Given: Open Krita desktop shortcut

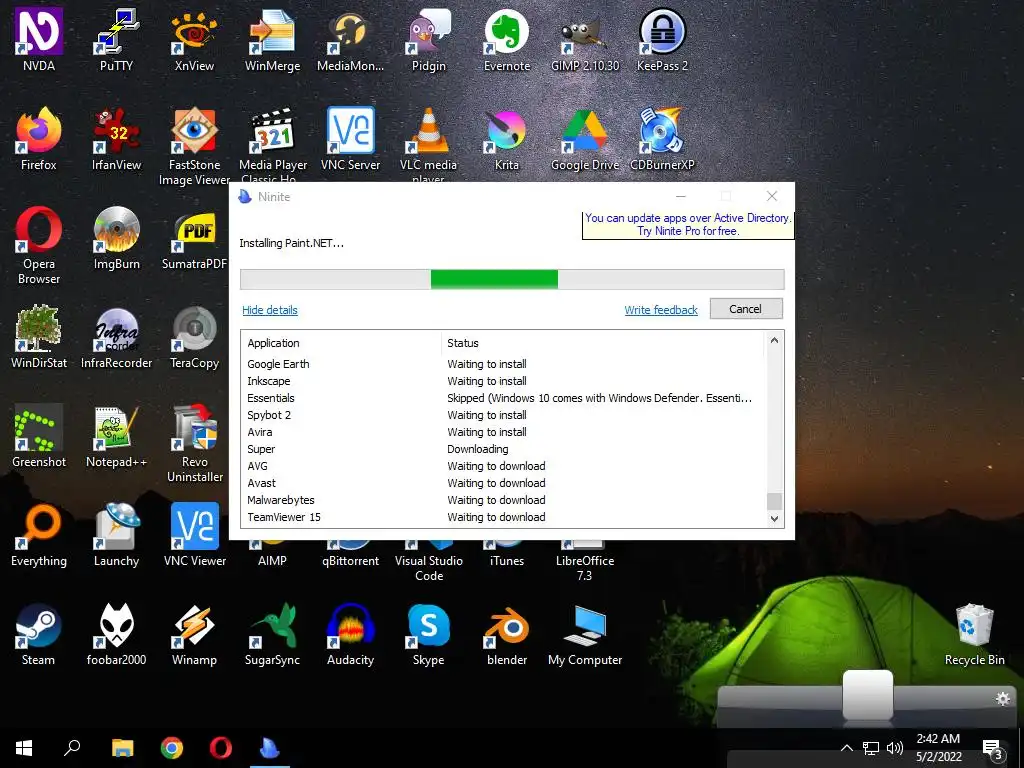Looking at the screenshot, I should (507, 138).
